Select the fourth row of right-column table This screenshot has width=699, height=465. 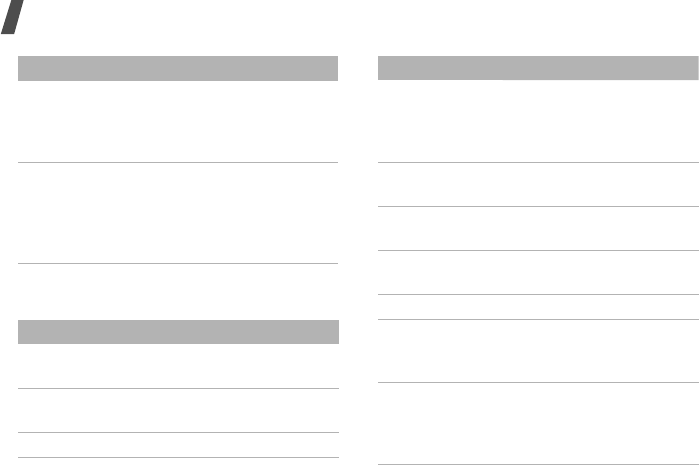point(538,272)
